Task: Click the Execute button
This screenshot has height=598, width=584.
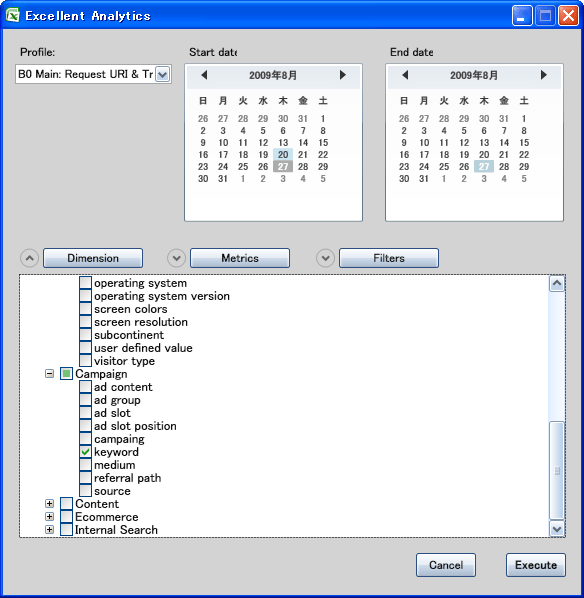Action: pos(536,565)
